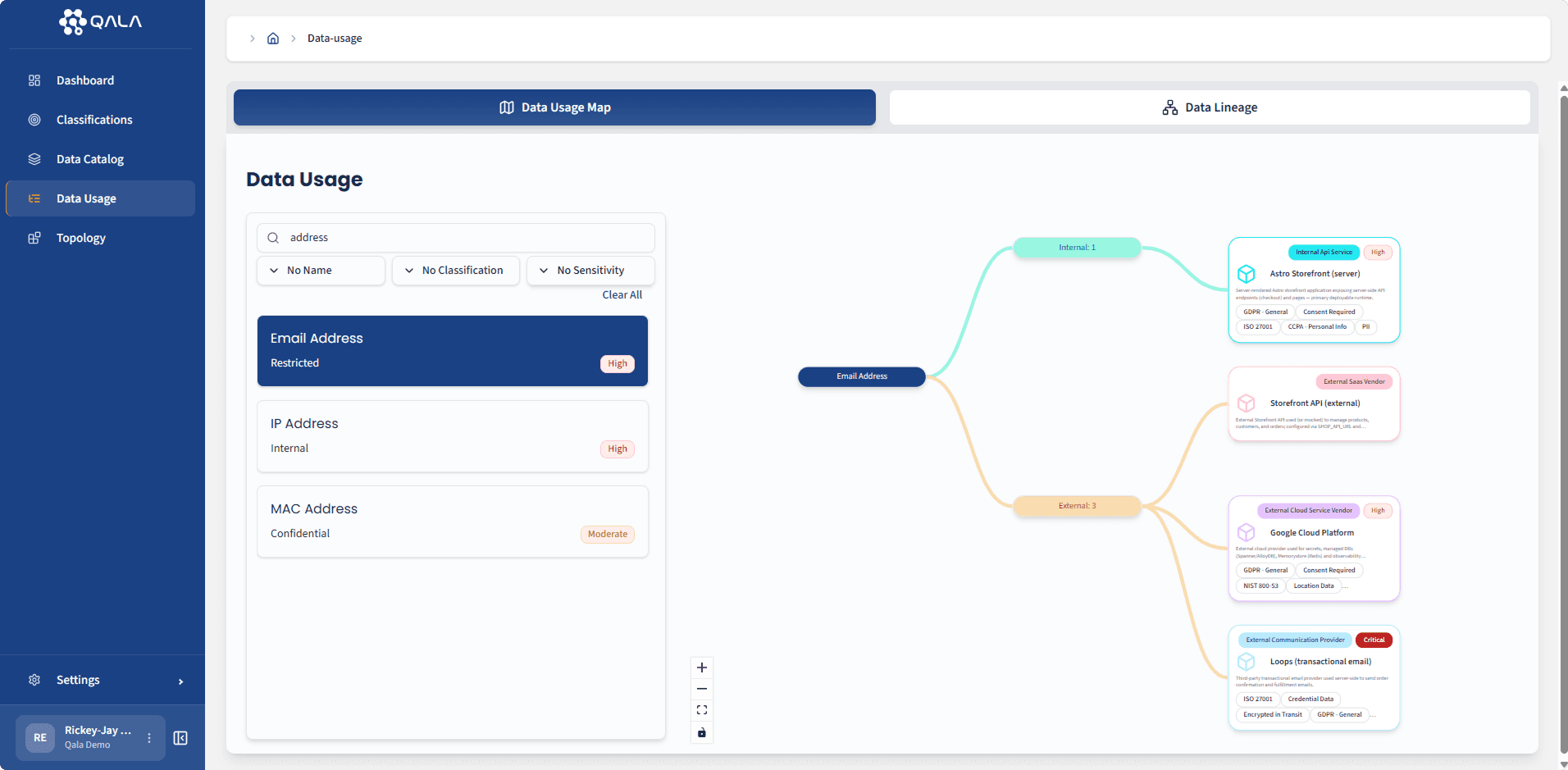Screen dimensions: 1568x770
Task: Expand the Settings submenu arrow
Action: coord(180,681)
